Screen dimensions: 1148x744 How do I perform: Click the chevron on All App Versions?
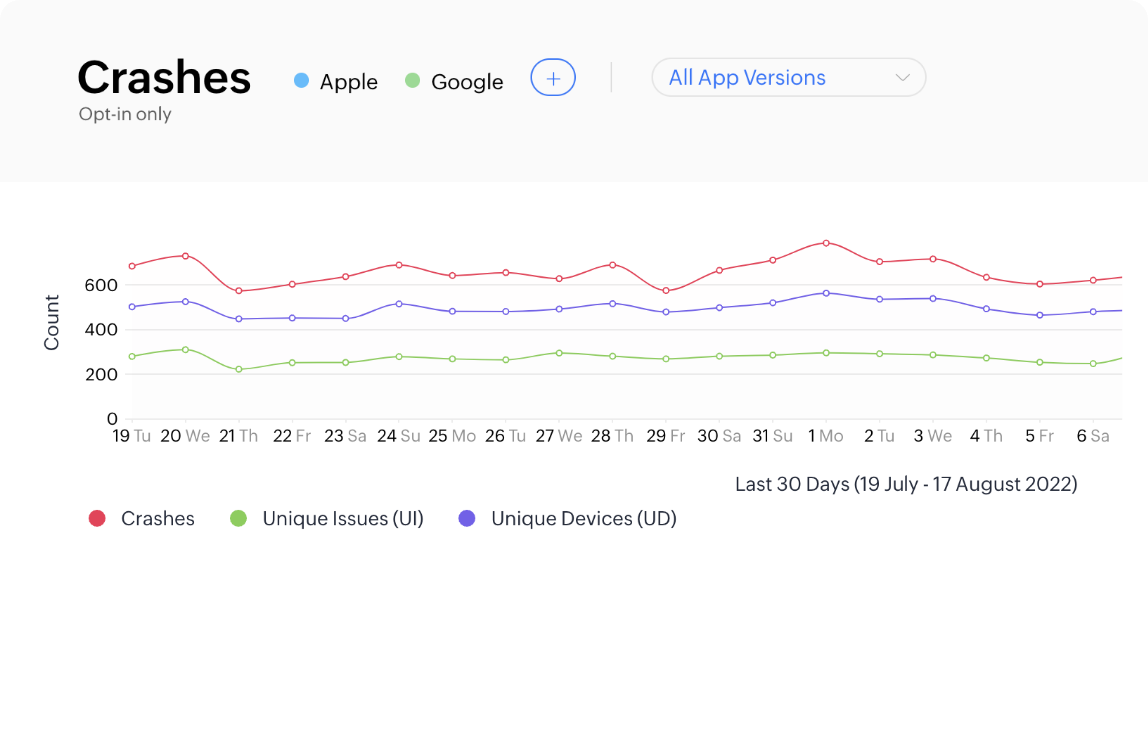click(x=903, y=77)
